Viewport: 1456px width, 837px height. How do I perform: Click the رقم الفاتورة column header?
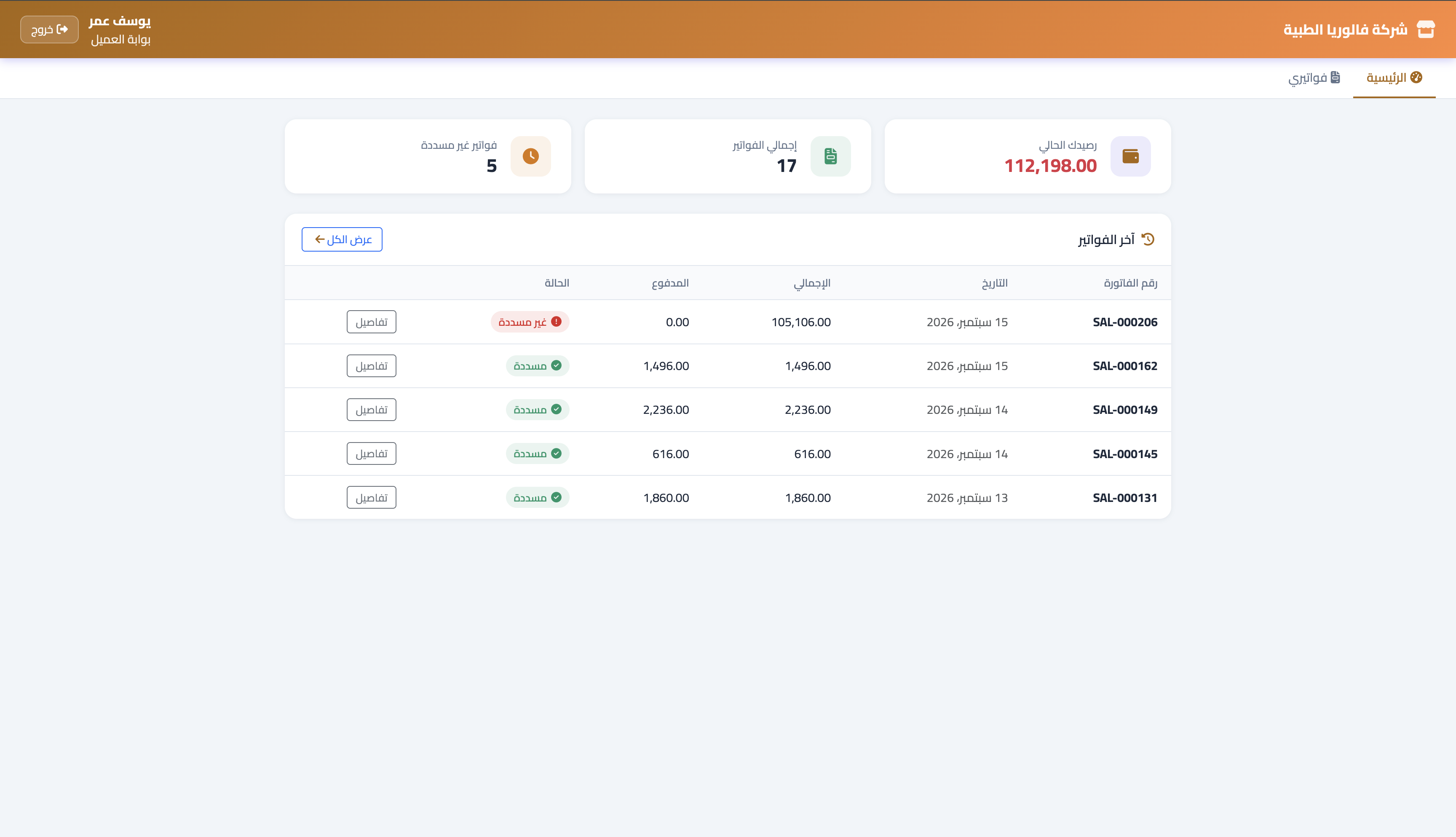coord(1130,283)
